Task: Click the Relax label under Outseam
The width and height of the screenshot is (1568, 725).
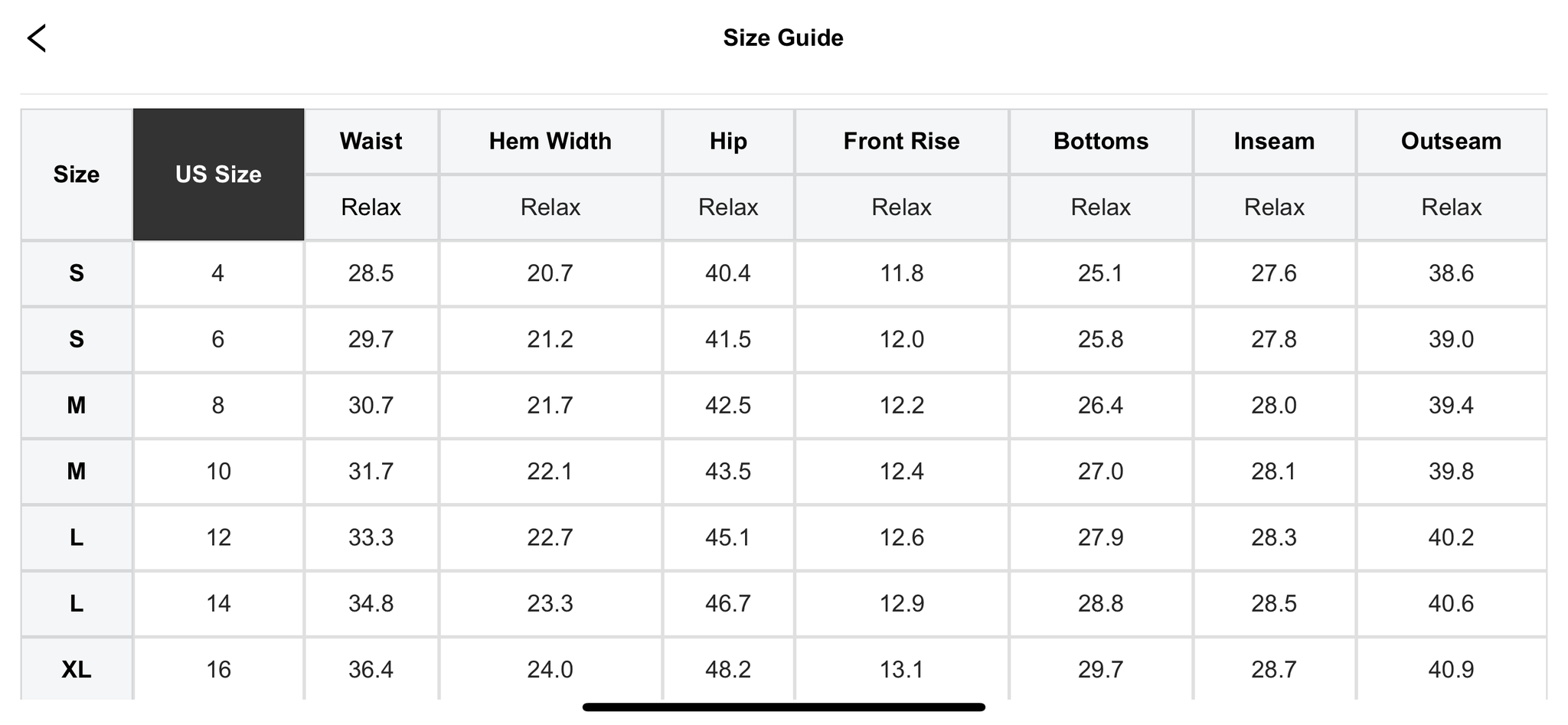Action: coord(1451,207)
